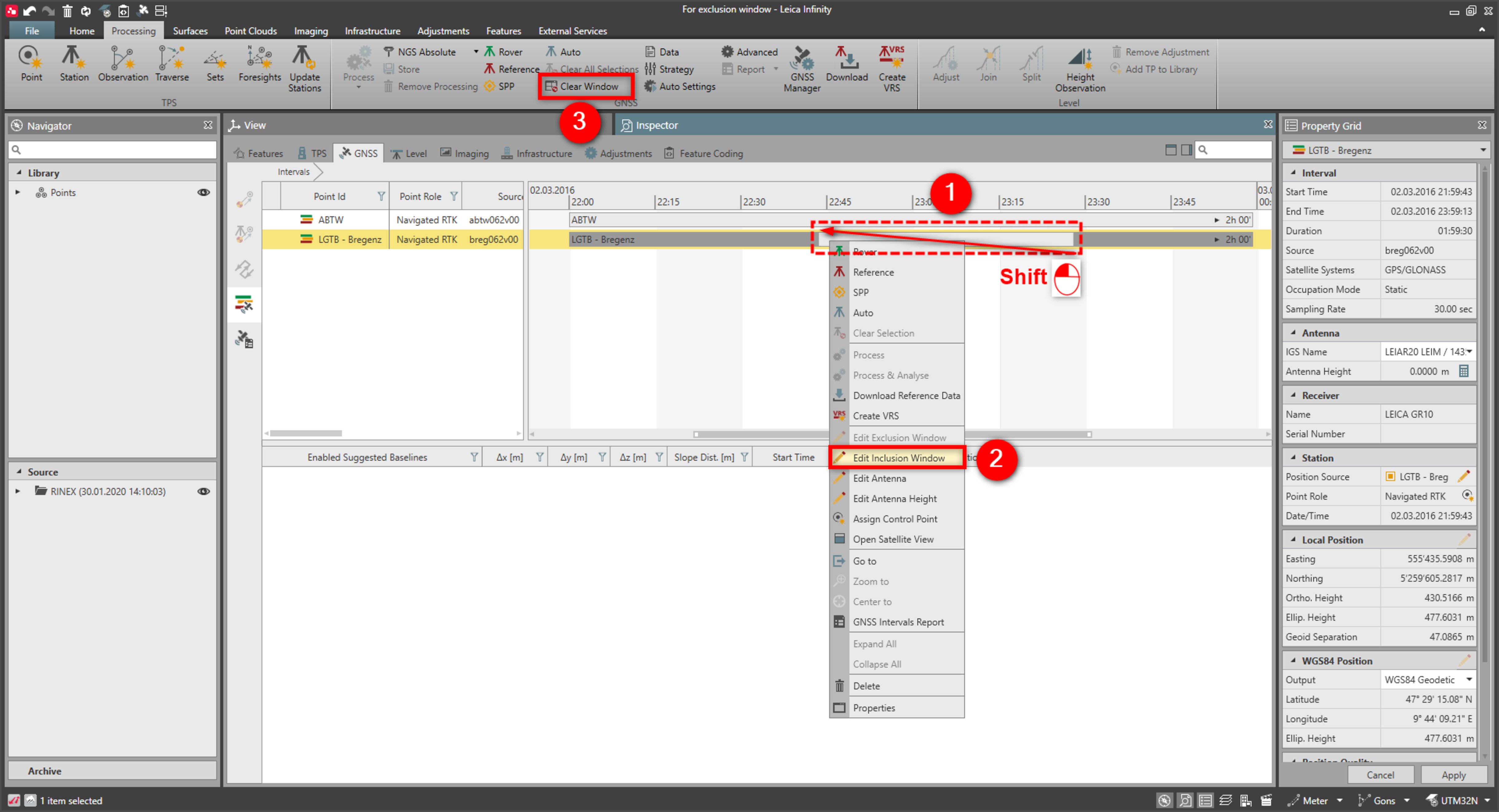Click the Download ribbon icon

pos(847,64)
